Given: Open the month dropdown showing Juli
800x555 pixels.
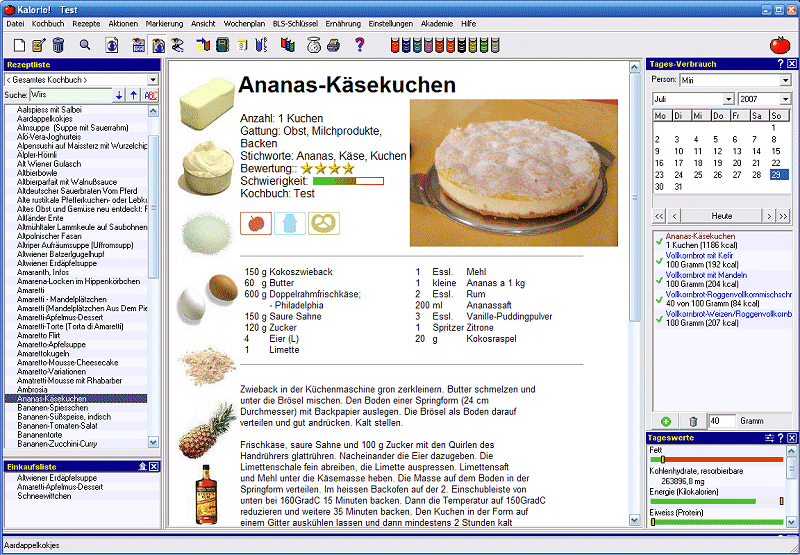Looking at the screenshot, I should click(693, 99).
